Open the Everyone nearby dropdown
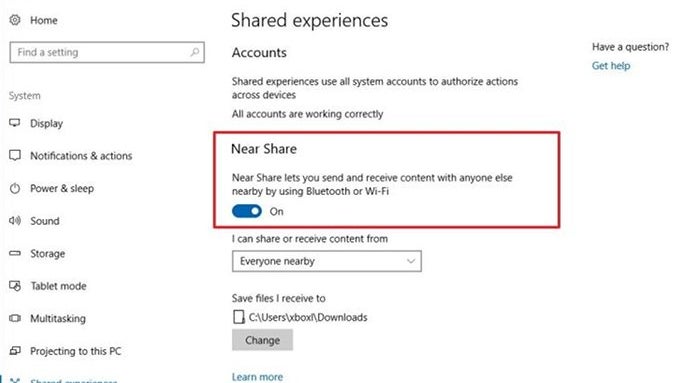This screenshot has width=680, height=383. click(327, 261)
